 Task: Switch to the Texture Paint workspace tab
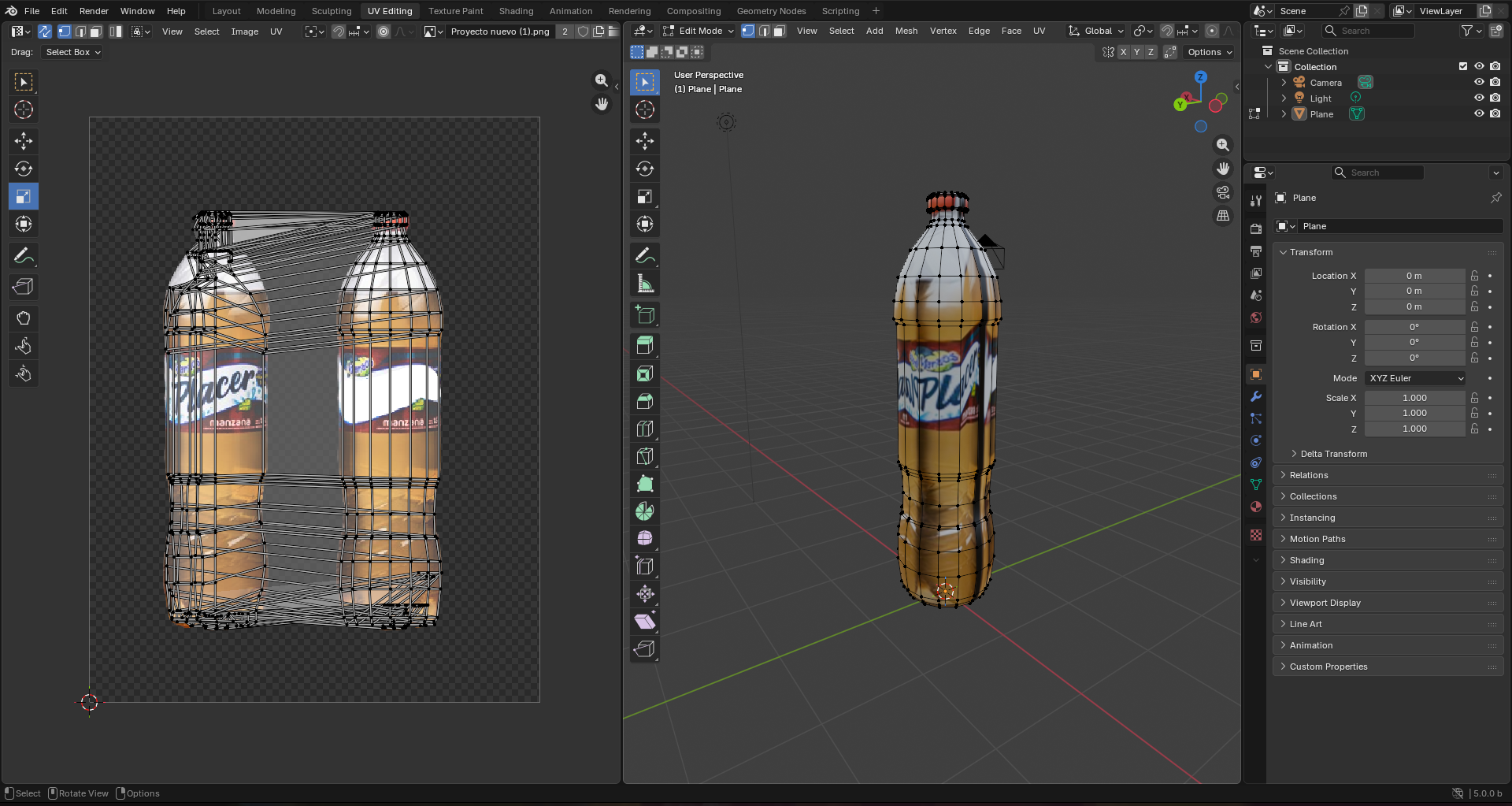coord(455,11)
